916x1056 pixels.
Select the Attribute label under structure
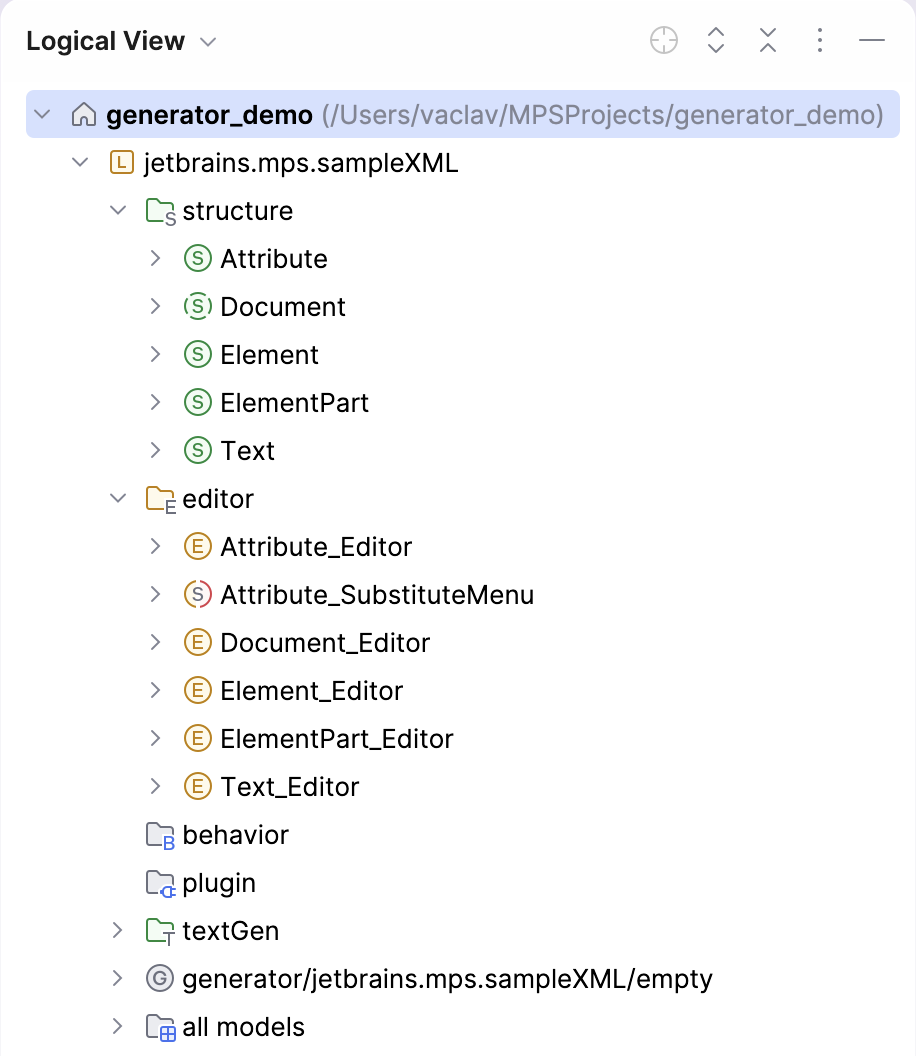pos(274,259)
